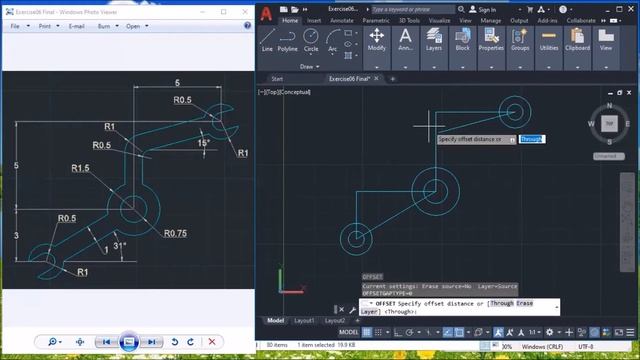Open the Groups panel
The width and height of the screenshot is (640, 360).
(x=520, y=40)
